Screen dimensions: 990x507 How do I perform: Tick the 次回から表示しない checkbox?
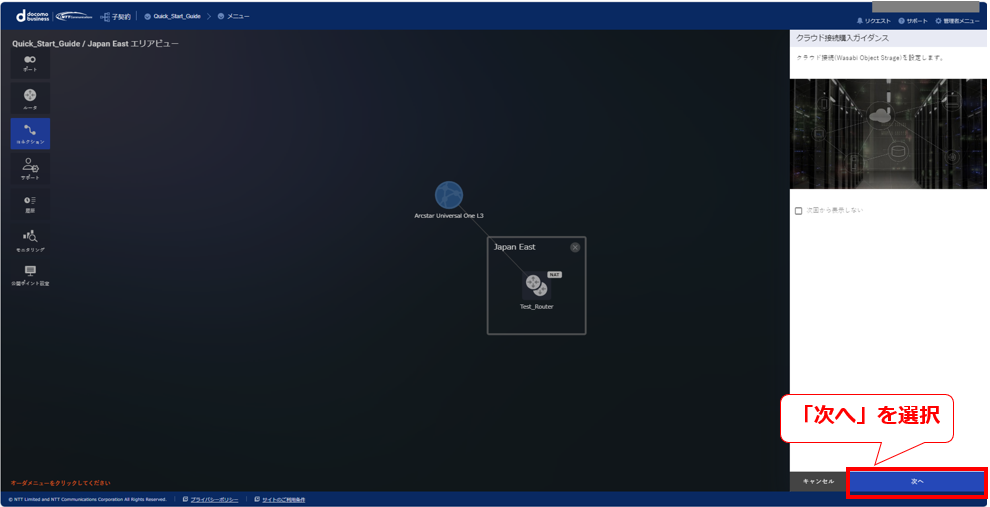(799, 210)
